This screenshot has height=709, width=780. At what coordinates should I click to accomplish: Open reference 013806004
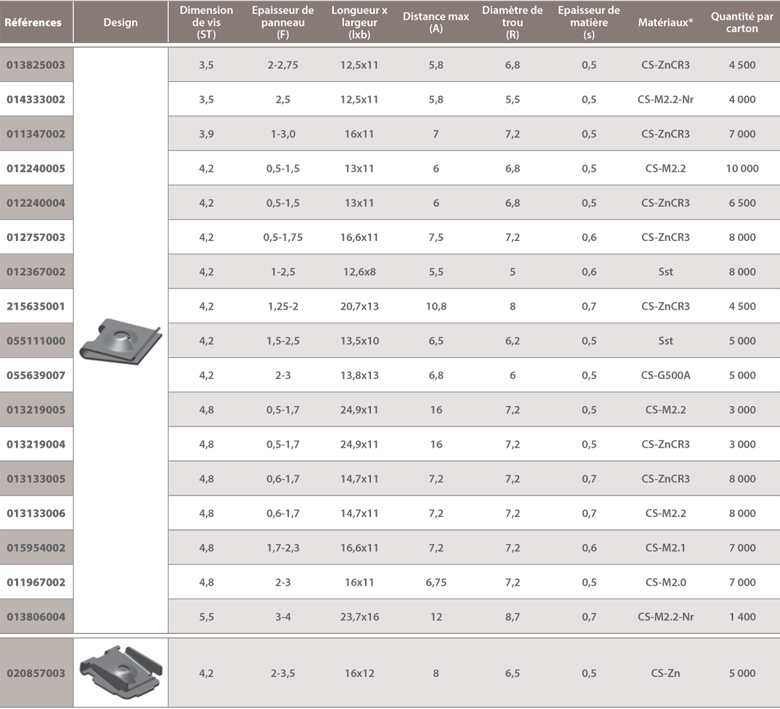(x=36, y=617)
